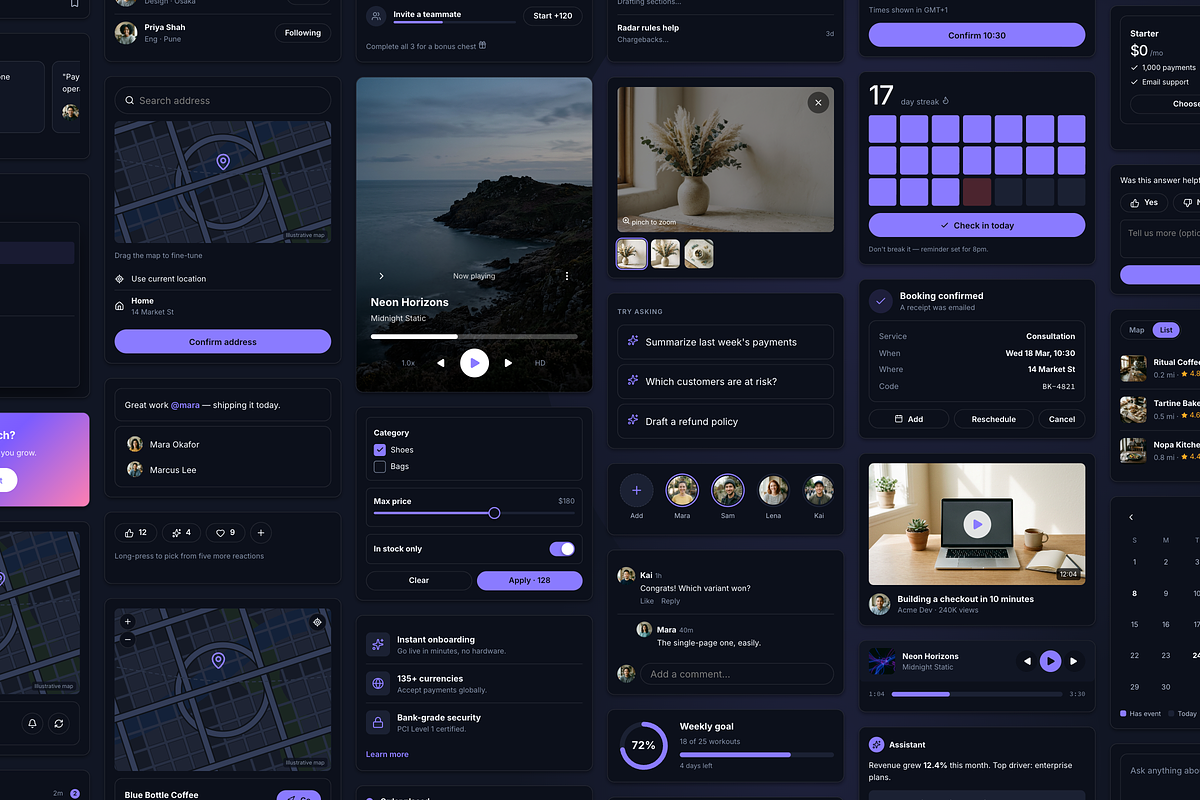Like Kai's comment
1200x800 pixels.
647,601
